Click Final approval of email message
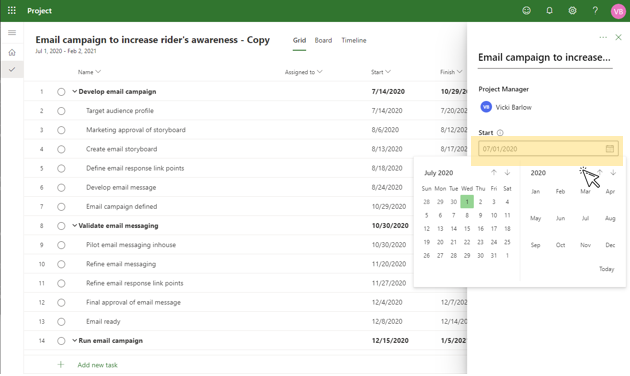 pos(133,302)
